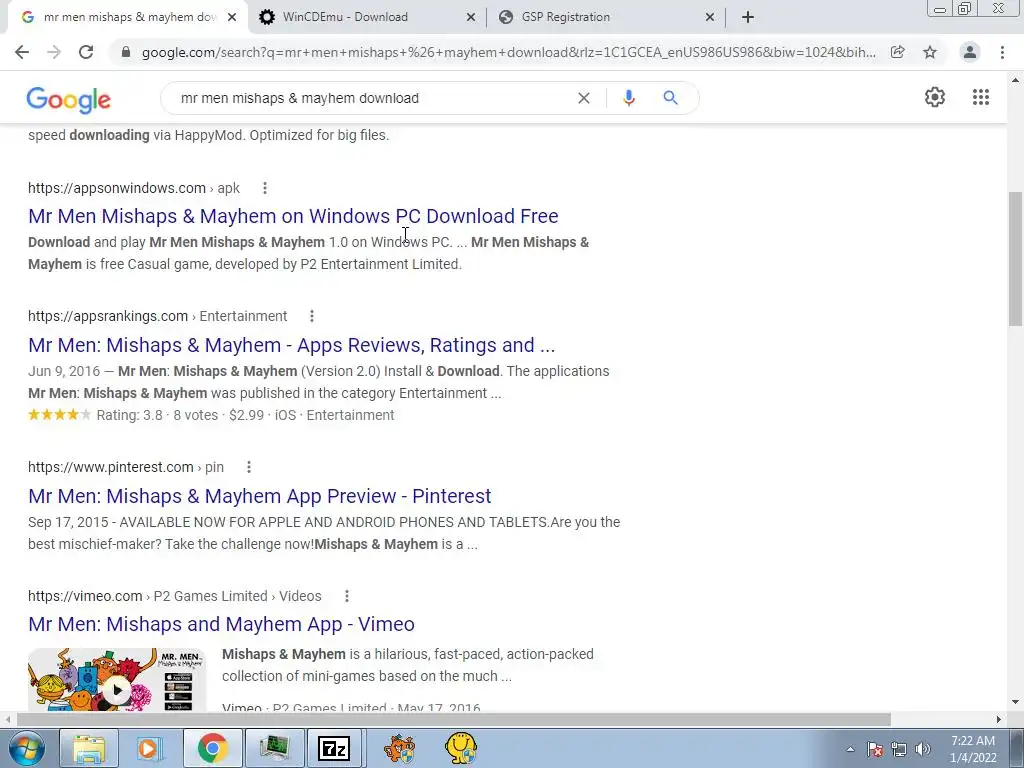The height and width of the screenshot is (768, 1024).
Task: Open the network status tray icon
Action: (899, 749)
